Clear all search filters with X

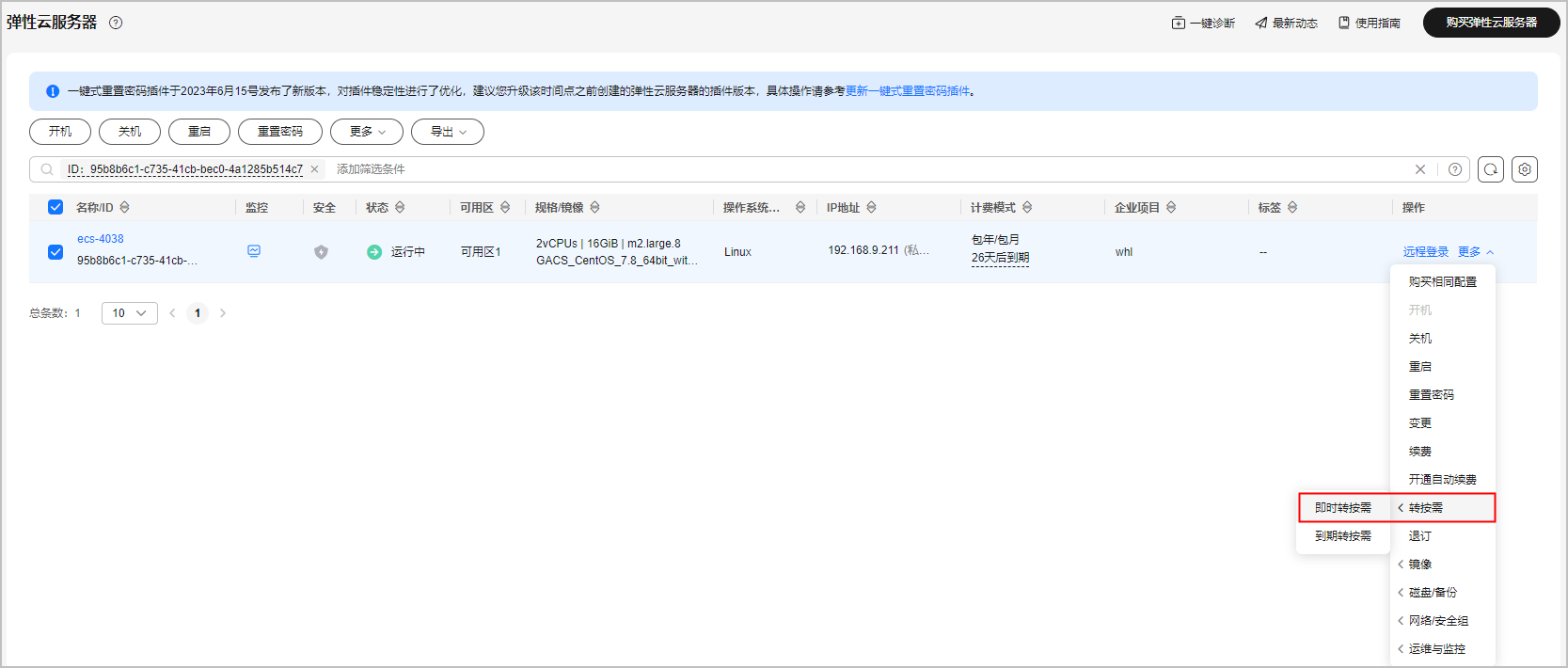click(1420, 169)
